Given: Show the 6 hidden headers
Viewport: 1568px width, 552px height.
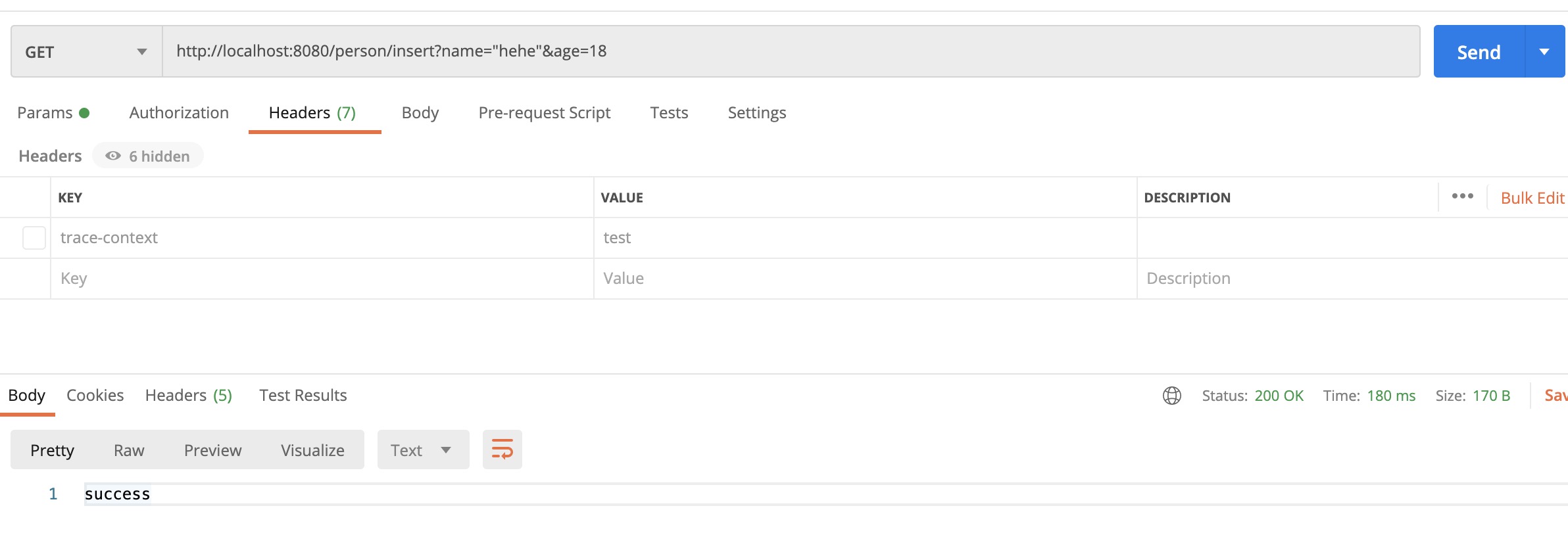Looking at the screenshot, I should [148, 156].
